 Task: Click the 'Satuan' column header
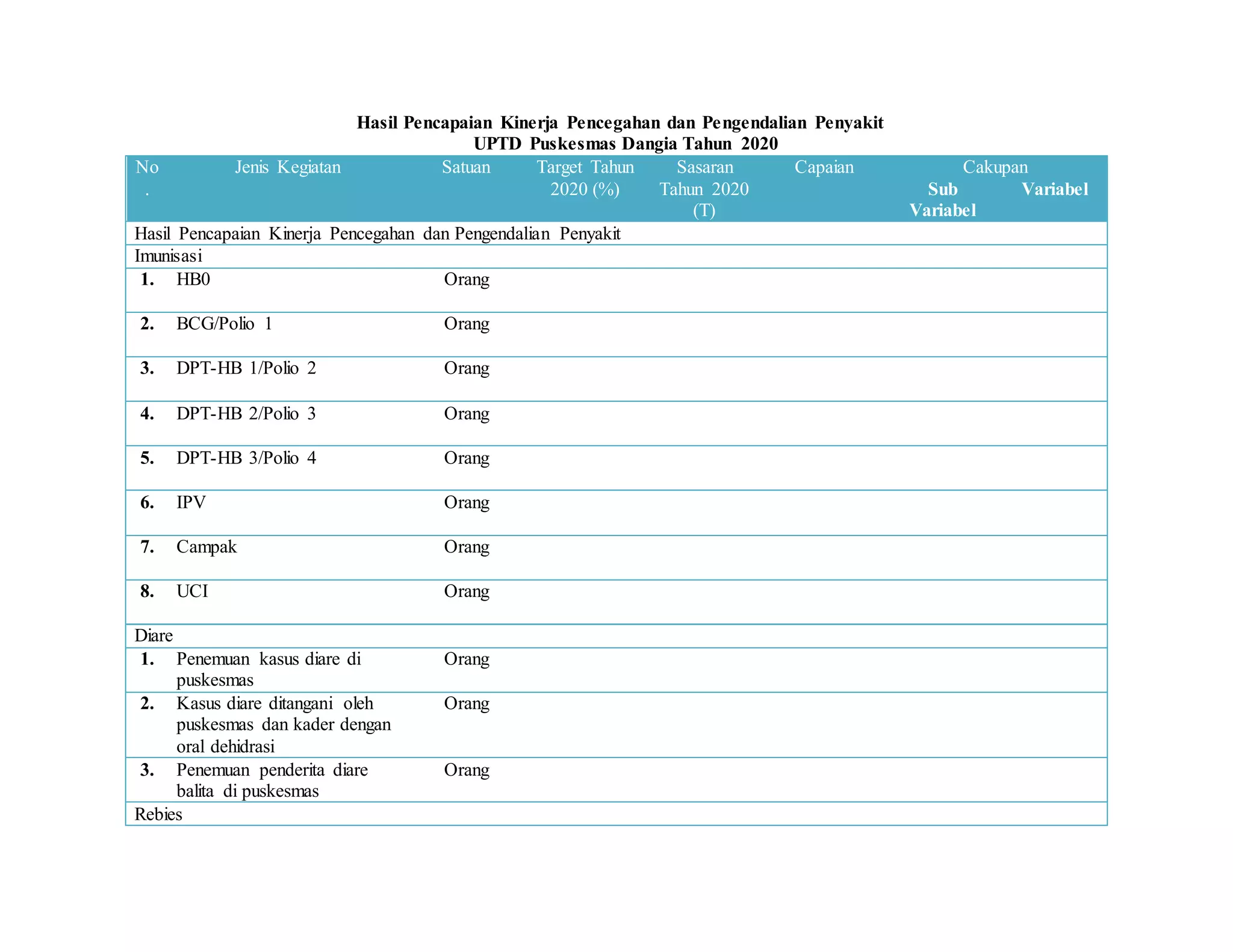(x=466, y=167)
